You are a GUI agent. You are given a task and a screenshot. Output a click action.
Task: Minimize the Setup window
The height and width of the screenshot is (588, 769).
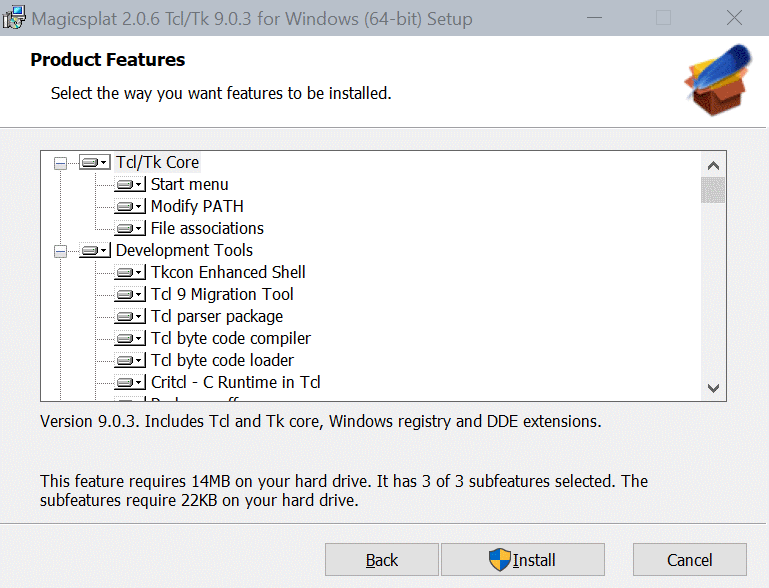click(594, 18)
